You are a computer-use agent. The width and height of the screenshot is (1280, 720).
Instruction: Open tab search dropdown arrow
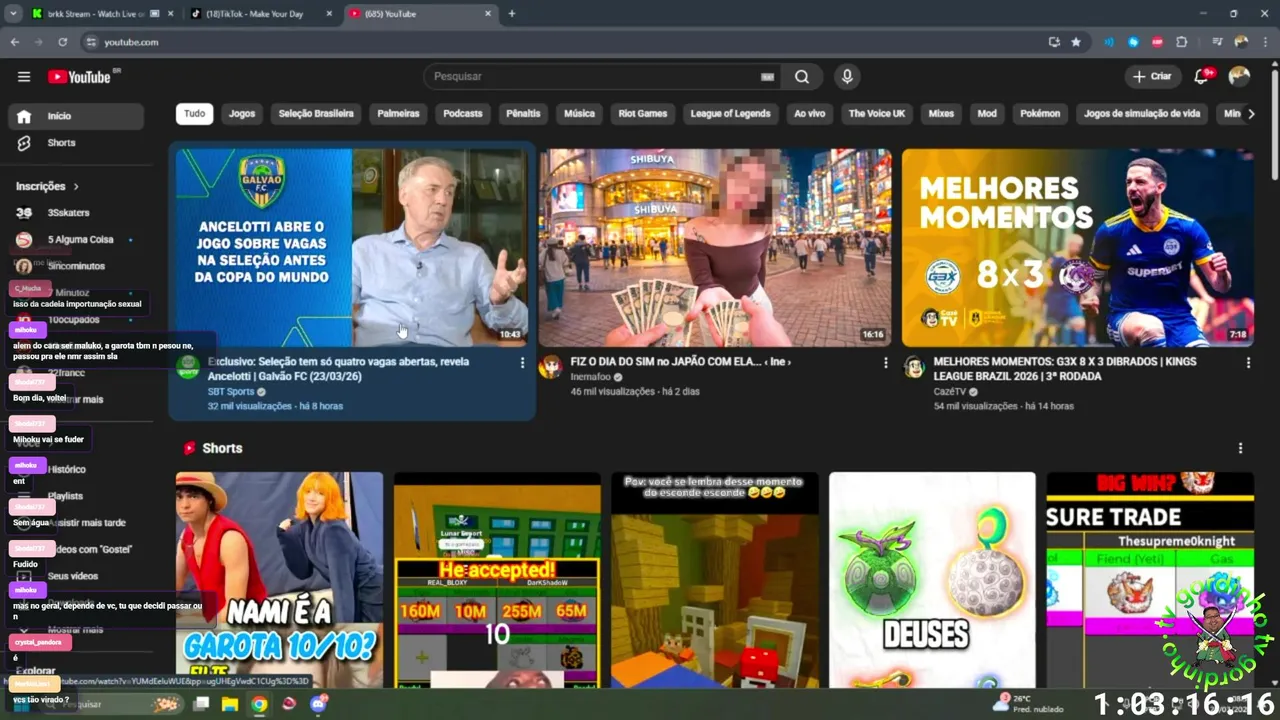13,14
